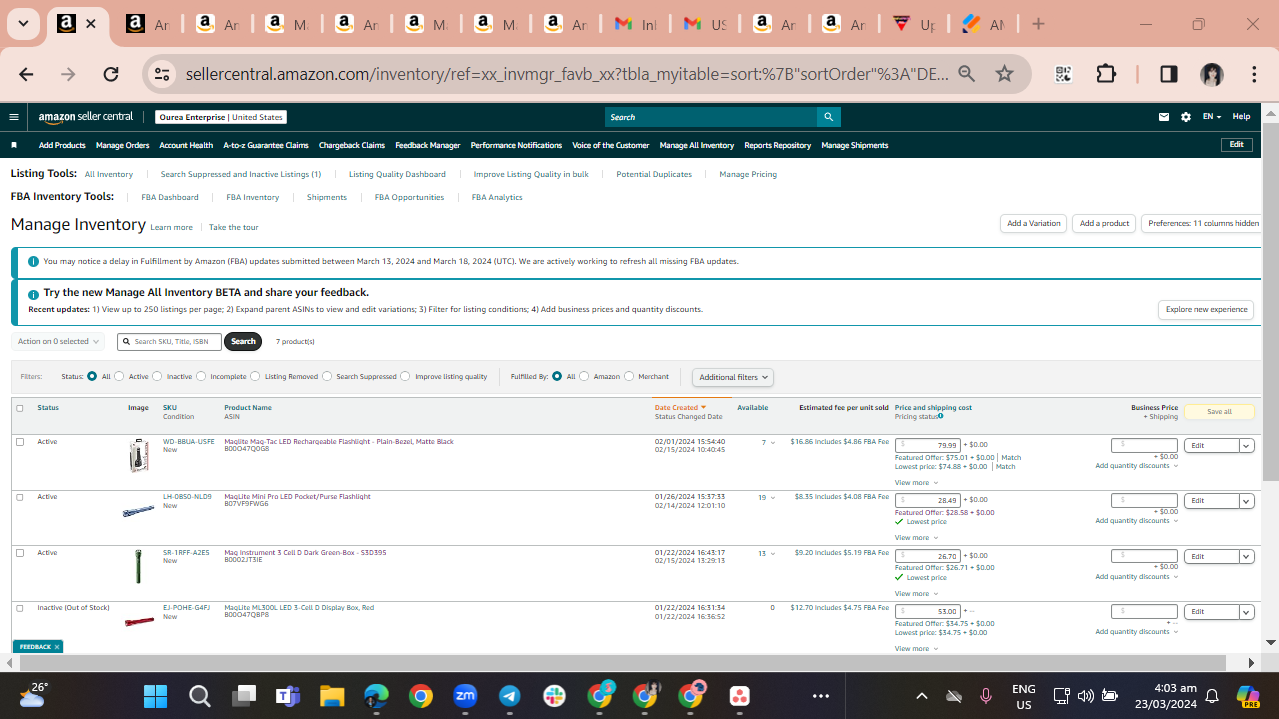Viewport: 1279px width, 719px height.
Task: Tick the select-all checkbox in table header
Action: point(20,408)
